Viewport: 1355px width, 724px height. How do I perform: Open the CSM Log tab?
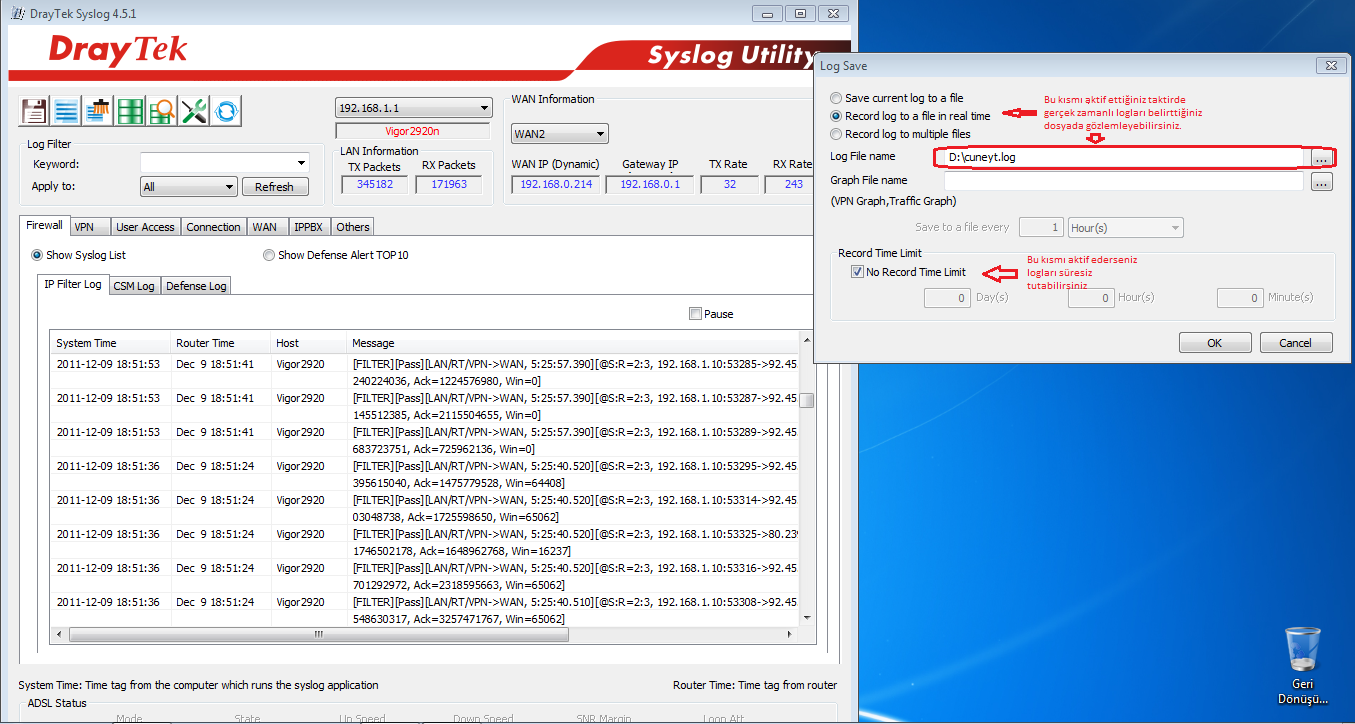click(133, 286)
